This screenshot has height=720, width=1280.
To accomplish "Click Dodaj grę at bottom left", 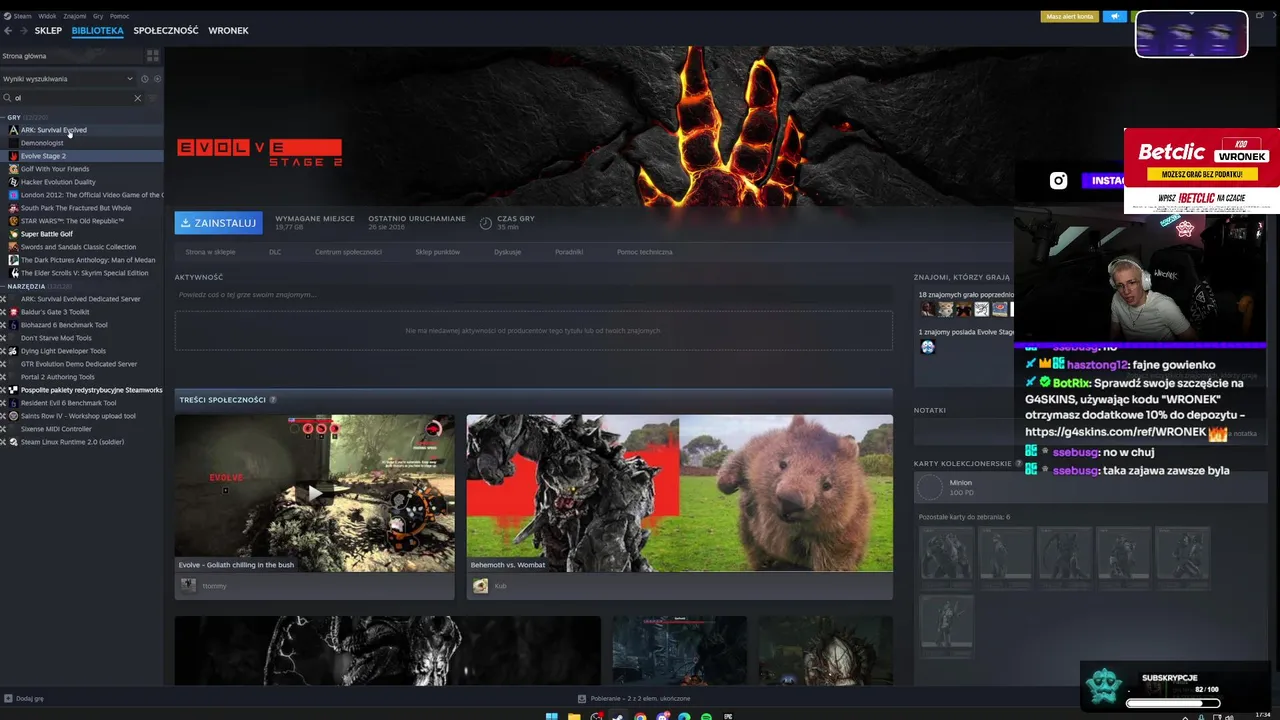I will click(24, 699).
